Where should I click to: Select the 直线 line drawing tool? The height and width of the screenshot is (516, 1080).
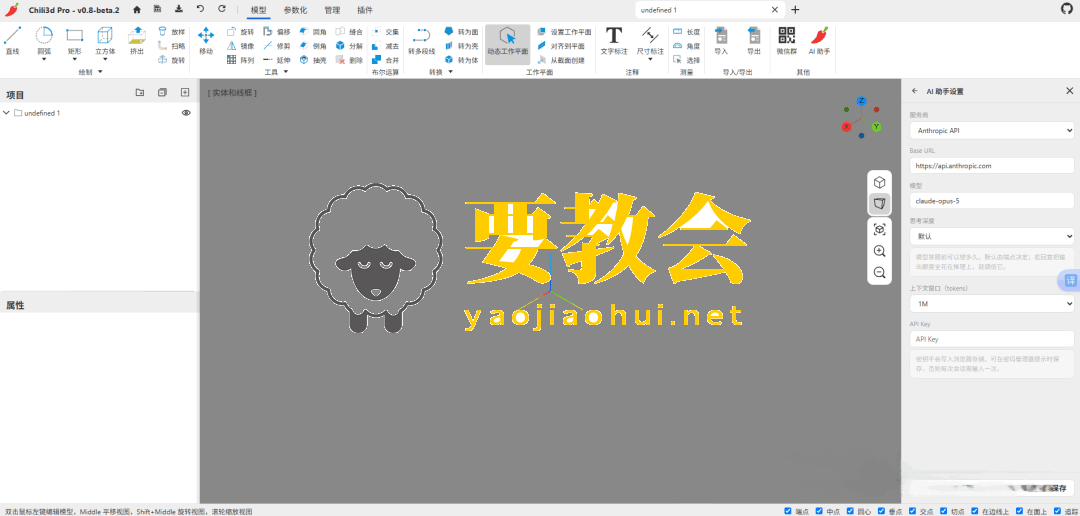[12, 41]
